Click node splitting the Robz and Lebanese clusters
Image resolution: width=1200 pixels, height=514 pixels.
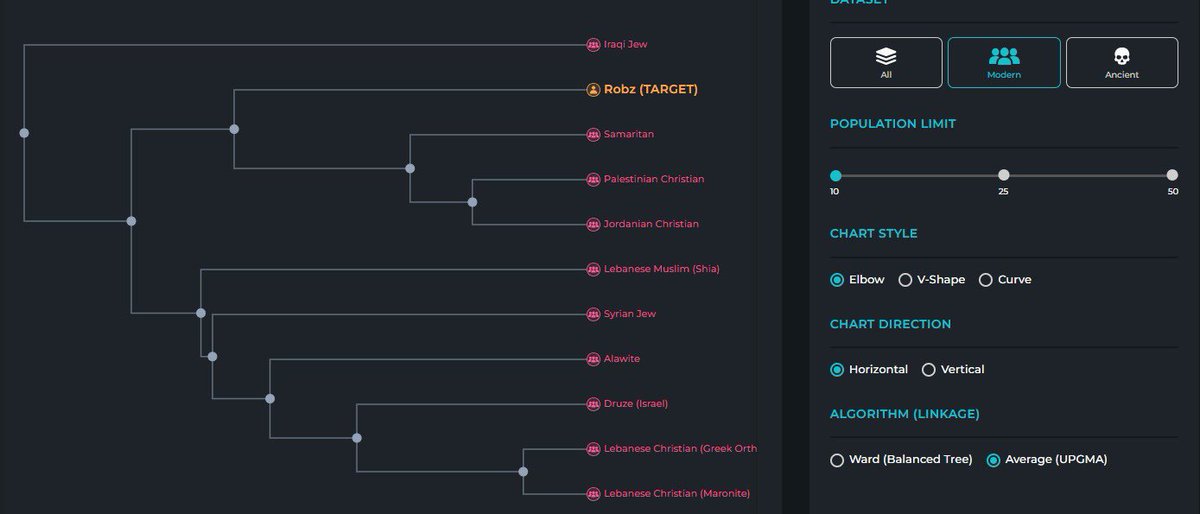pyautogui.click(x=131, y=221)
